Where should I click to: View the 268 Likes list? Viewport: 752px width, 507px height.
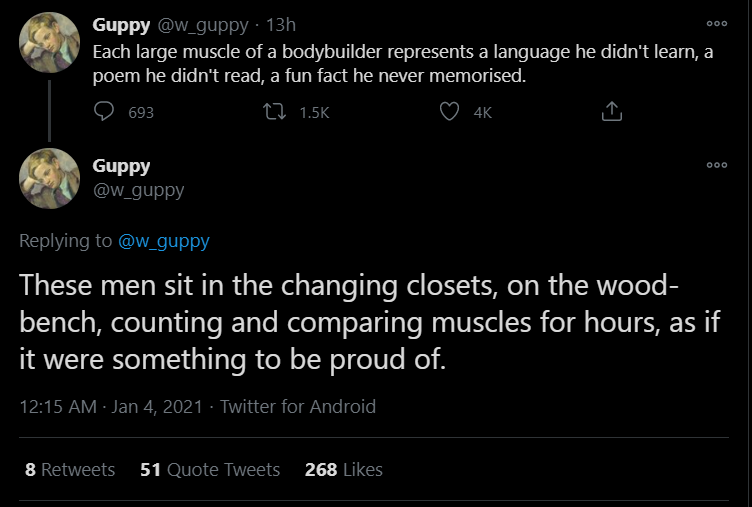pos(343,469)
